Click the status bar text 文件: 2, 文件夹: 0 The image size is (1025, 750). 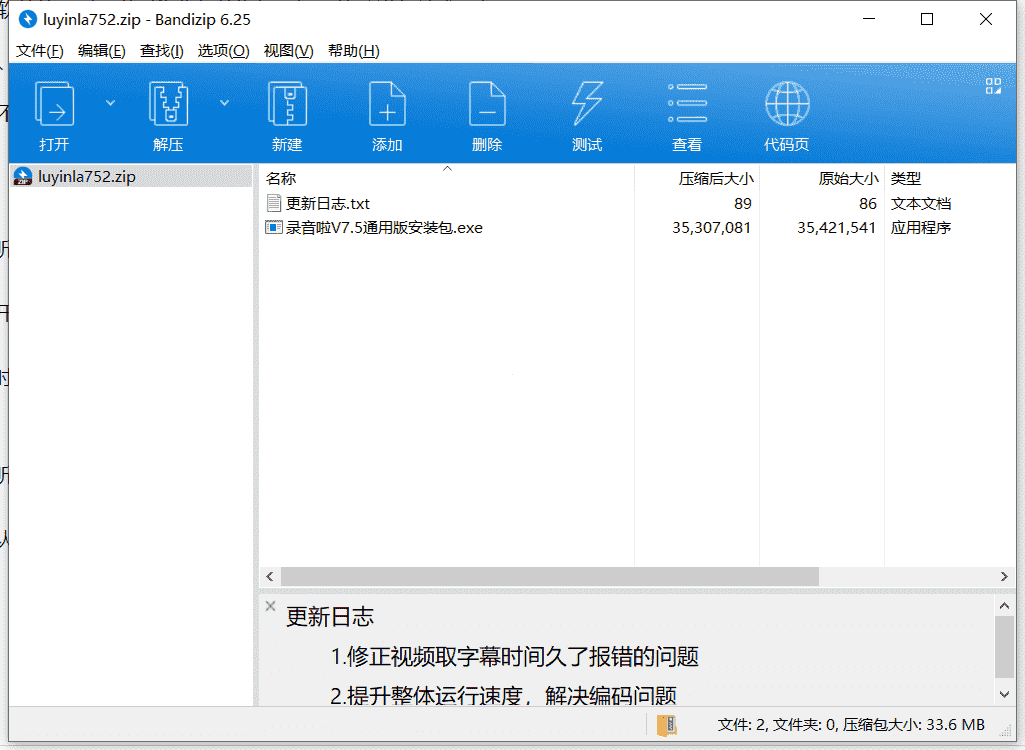click(777, 724)
